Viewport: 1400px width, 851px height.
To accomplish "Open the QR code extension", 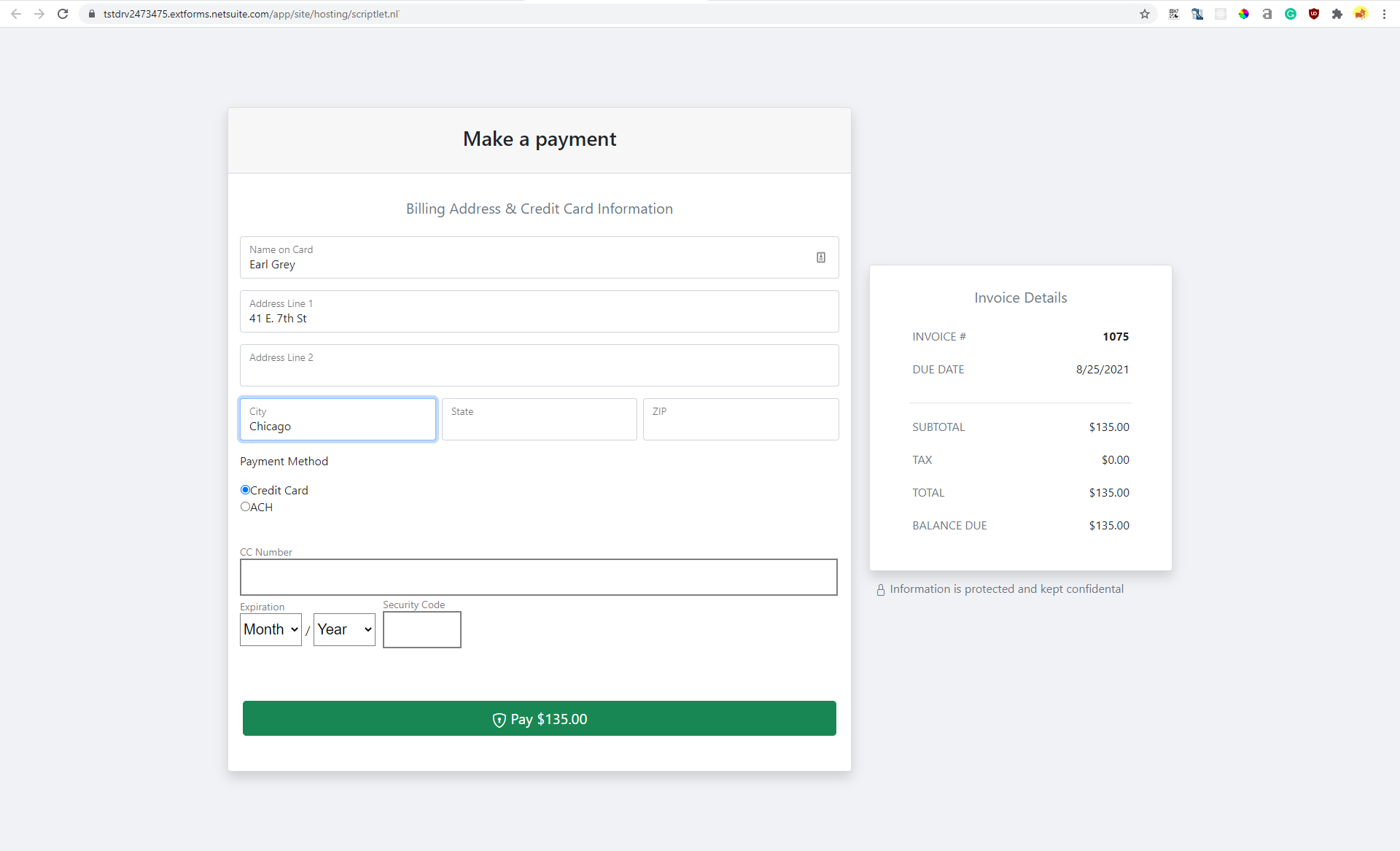I will pyautogui.click(x=1174, y=14).
